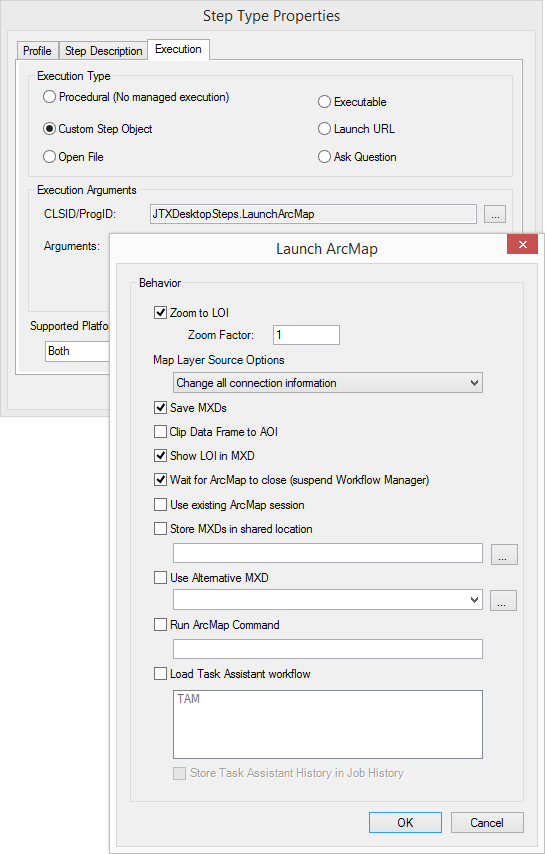The height and width of the screenshot is (854, 545).
Task: Choose the Custom Step Object radio button
Action: (x=50, y=129)
